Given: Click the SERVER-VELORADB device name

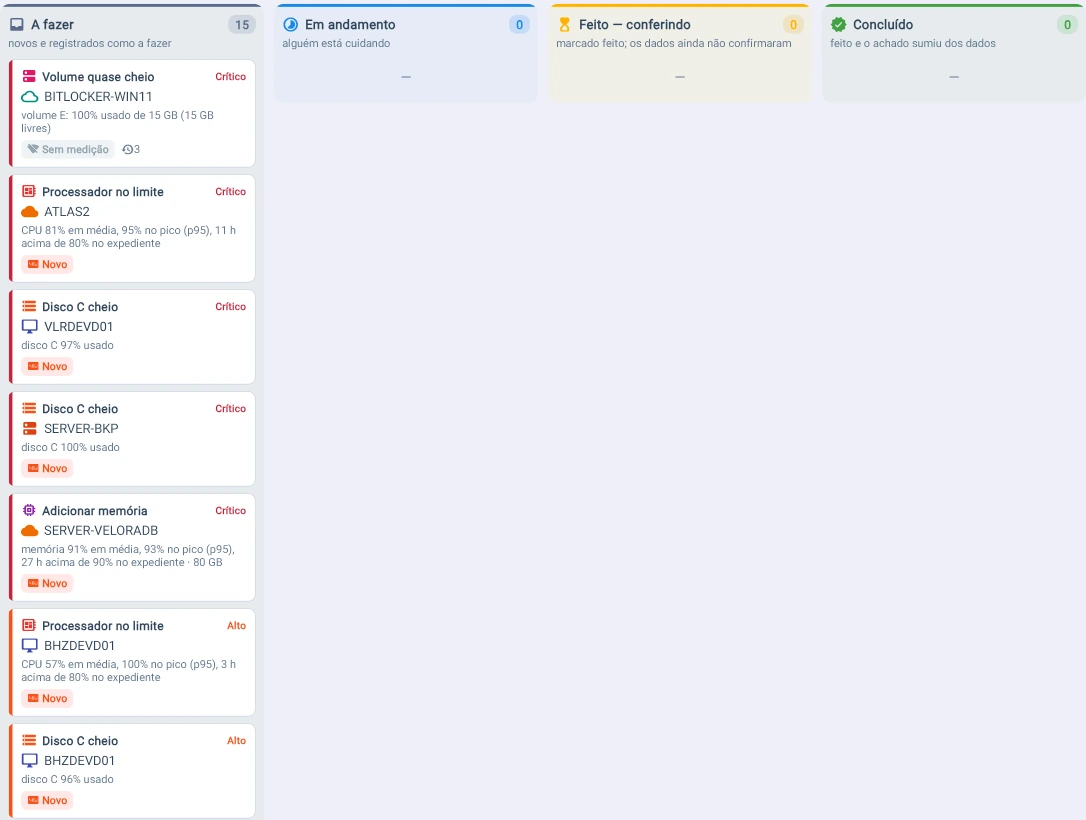Looking at the screenshot, I should [x=101, y=531].
